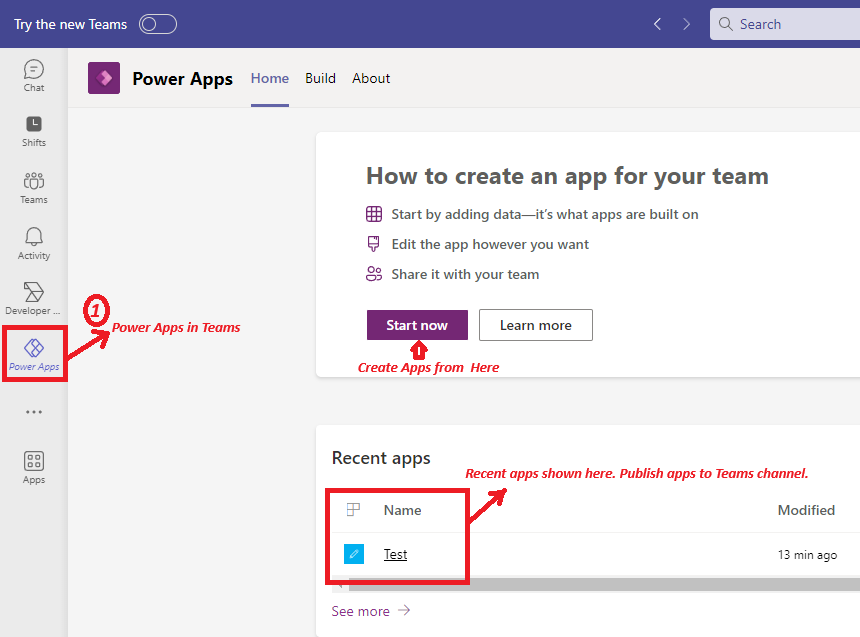The image size is (860, 637).
Task: Click the share people icon
Action: tap(374, 274)
